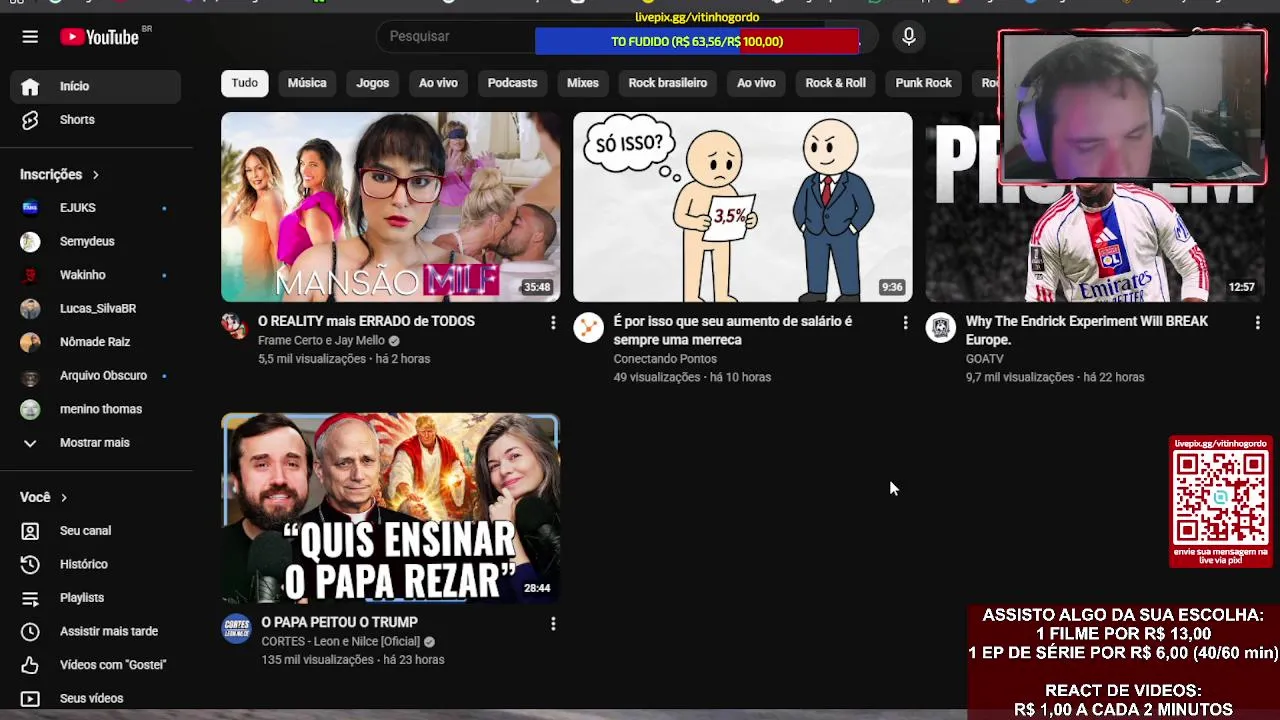Open the MANSÃO MILF video thumbnail
The height and width of the screenshot is (720, 1280).
tap(391, 207)
